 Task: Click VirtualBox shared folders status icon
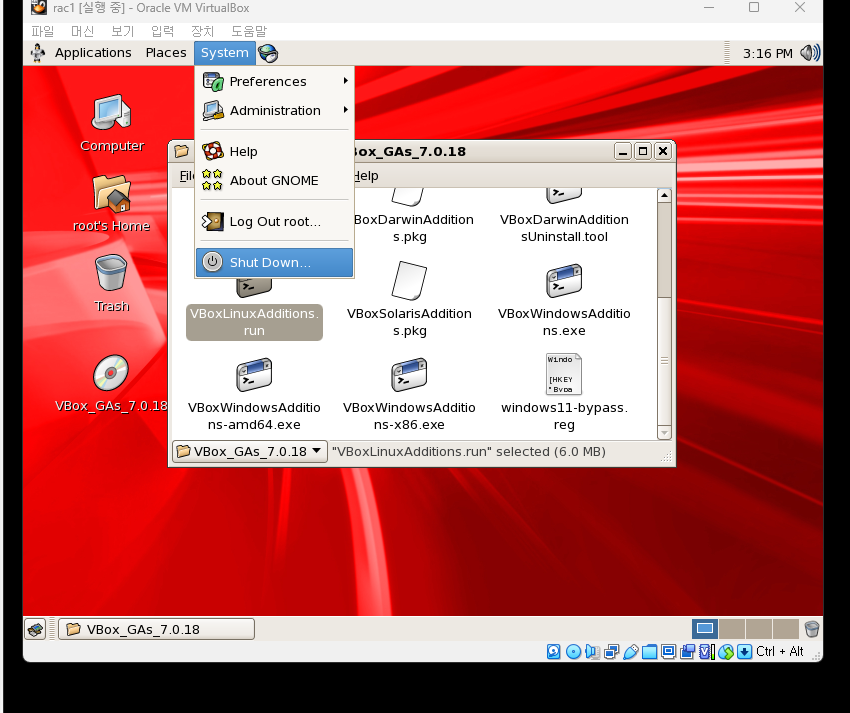(x=649, y=651)
